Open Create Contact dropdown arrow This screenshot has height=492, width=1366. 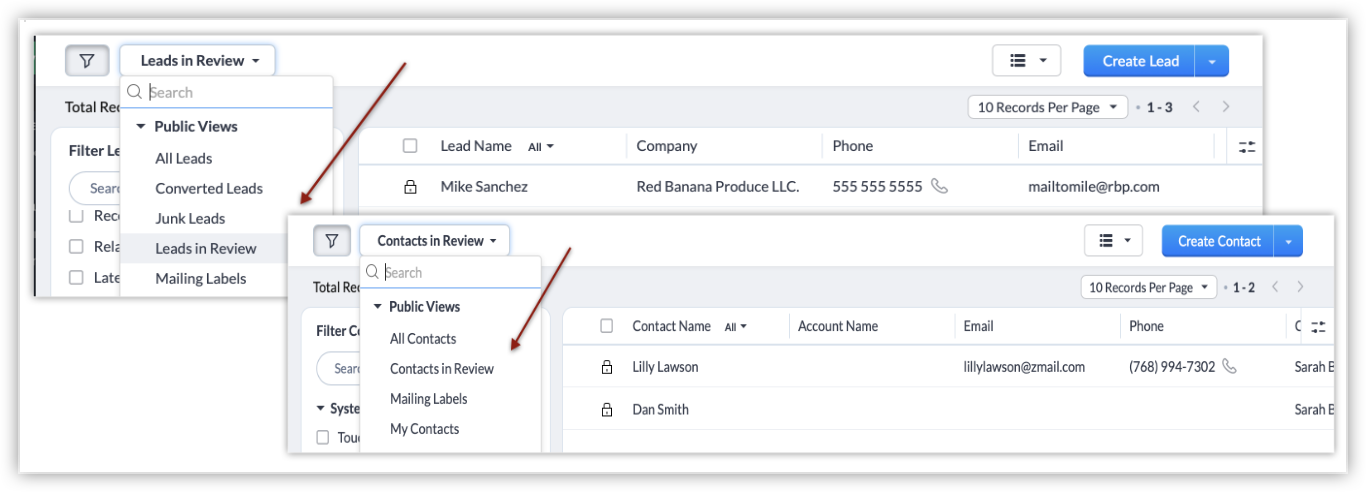pyautogui.click(x=1289, y=241)
